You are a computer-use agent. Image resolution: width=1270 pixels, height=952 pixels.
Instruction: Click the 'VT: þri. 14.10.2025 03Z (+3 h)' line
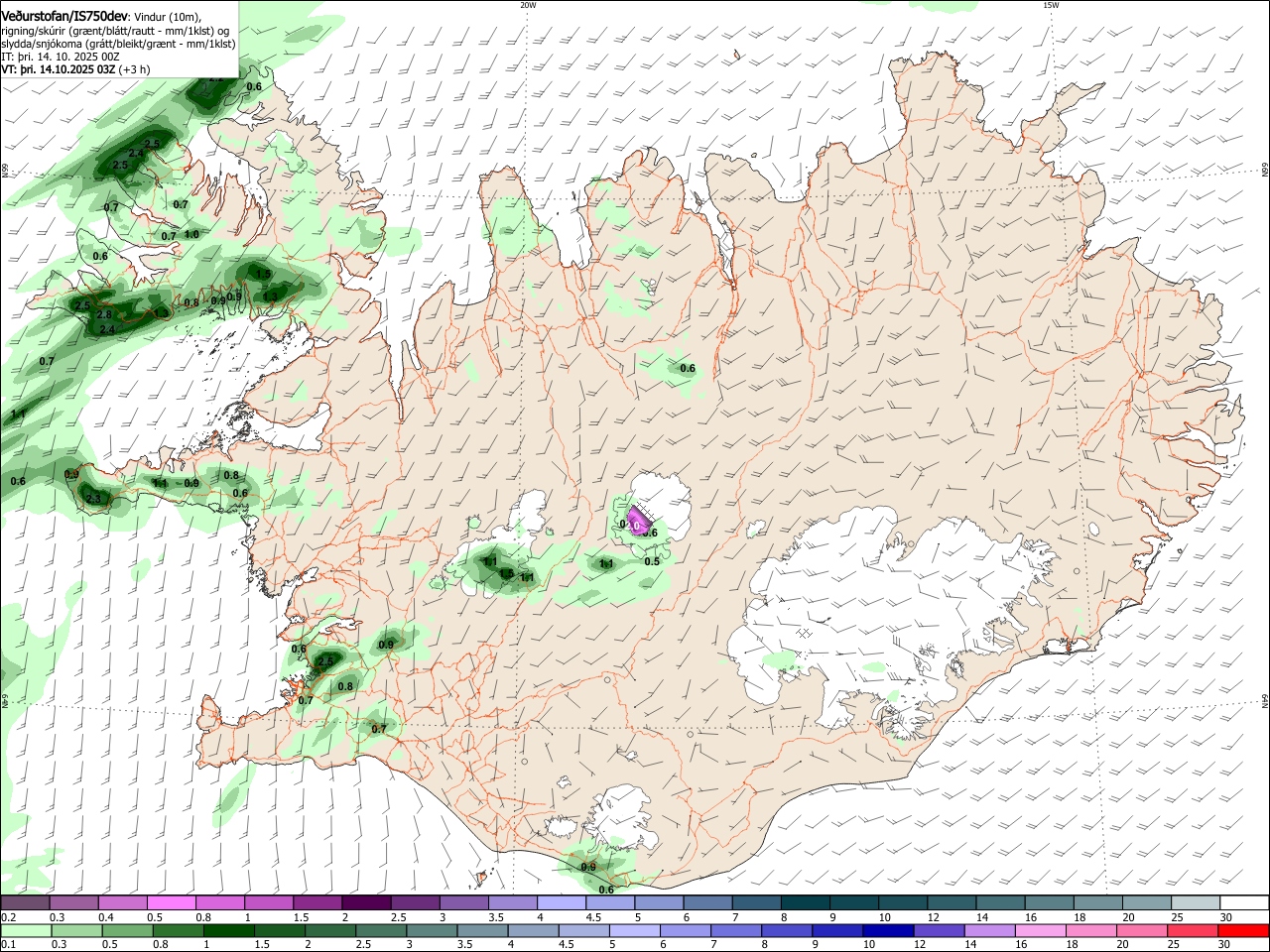click(76, 69)
